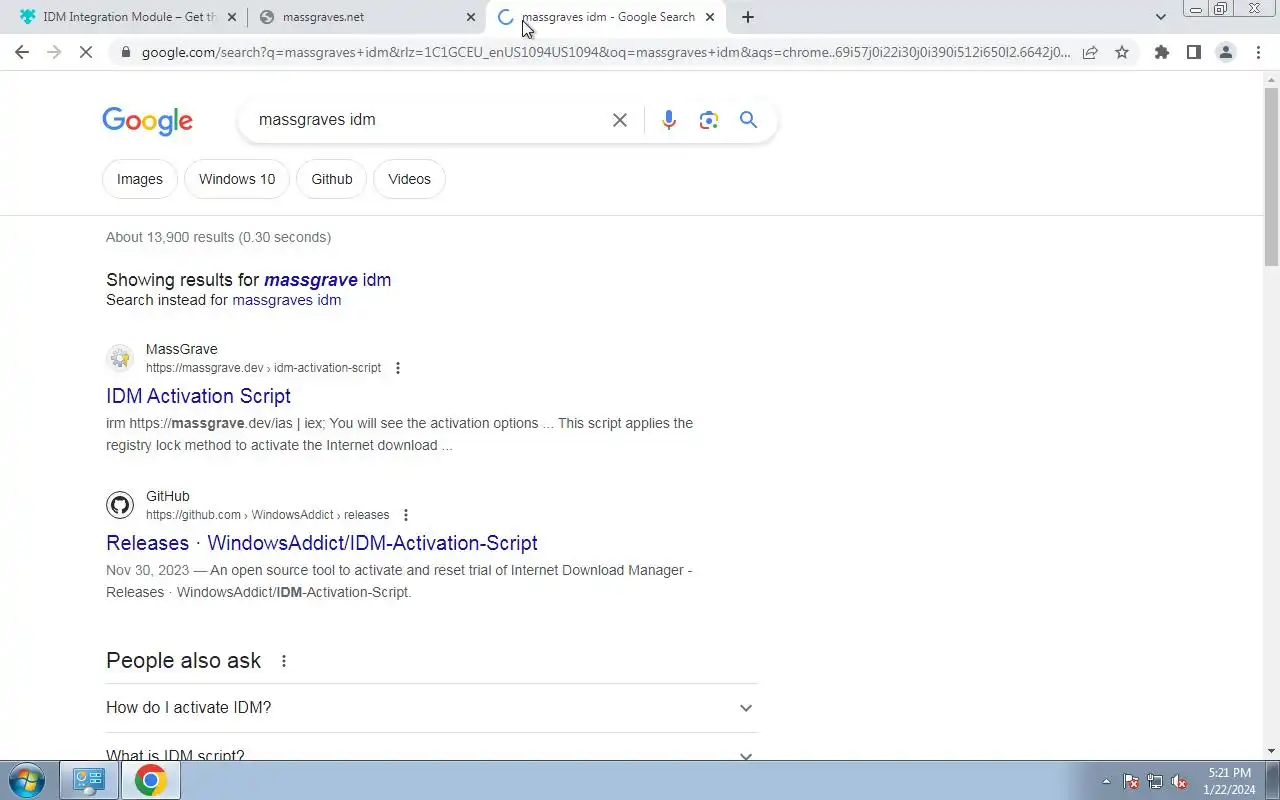This screenshot has height=800, width=1280.
Task: Switch to massgraves.net tab
Action: point(366,17)
